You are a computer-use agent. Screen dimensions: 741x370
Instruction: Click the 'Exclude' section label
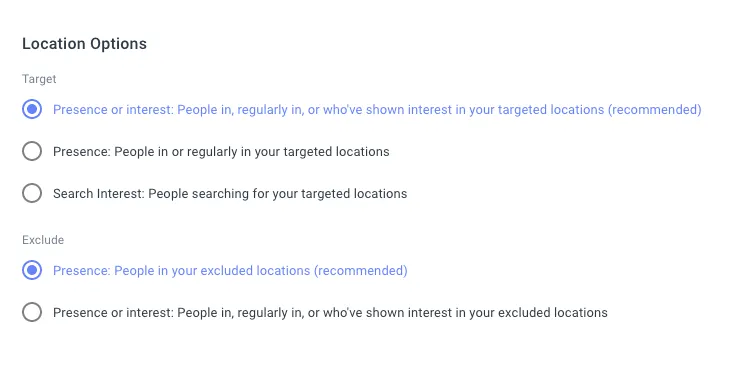click(43, 240)
